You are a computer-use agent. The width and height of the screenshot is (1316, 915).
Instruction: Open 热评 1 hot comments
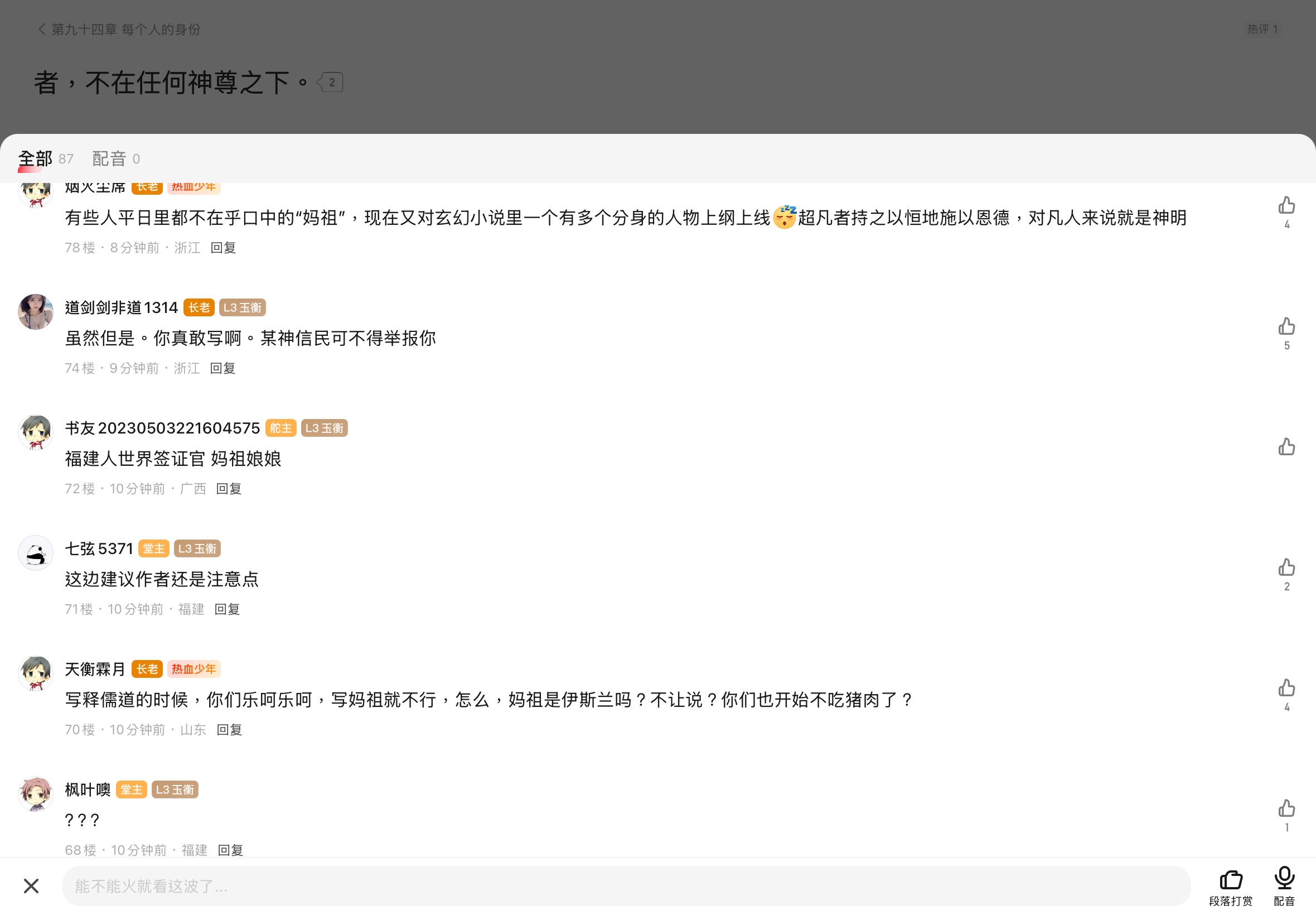click(1262, 29)
